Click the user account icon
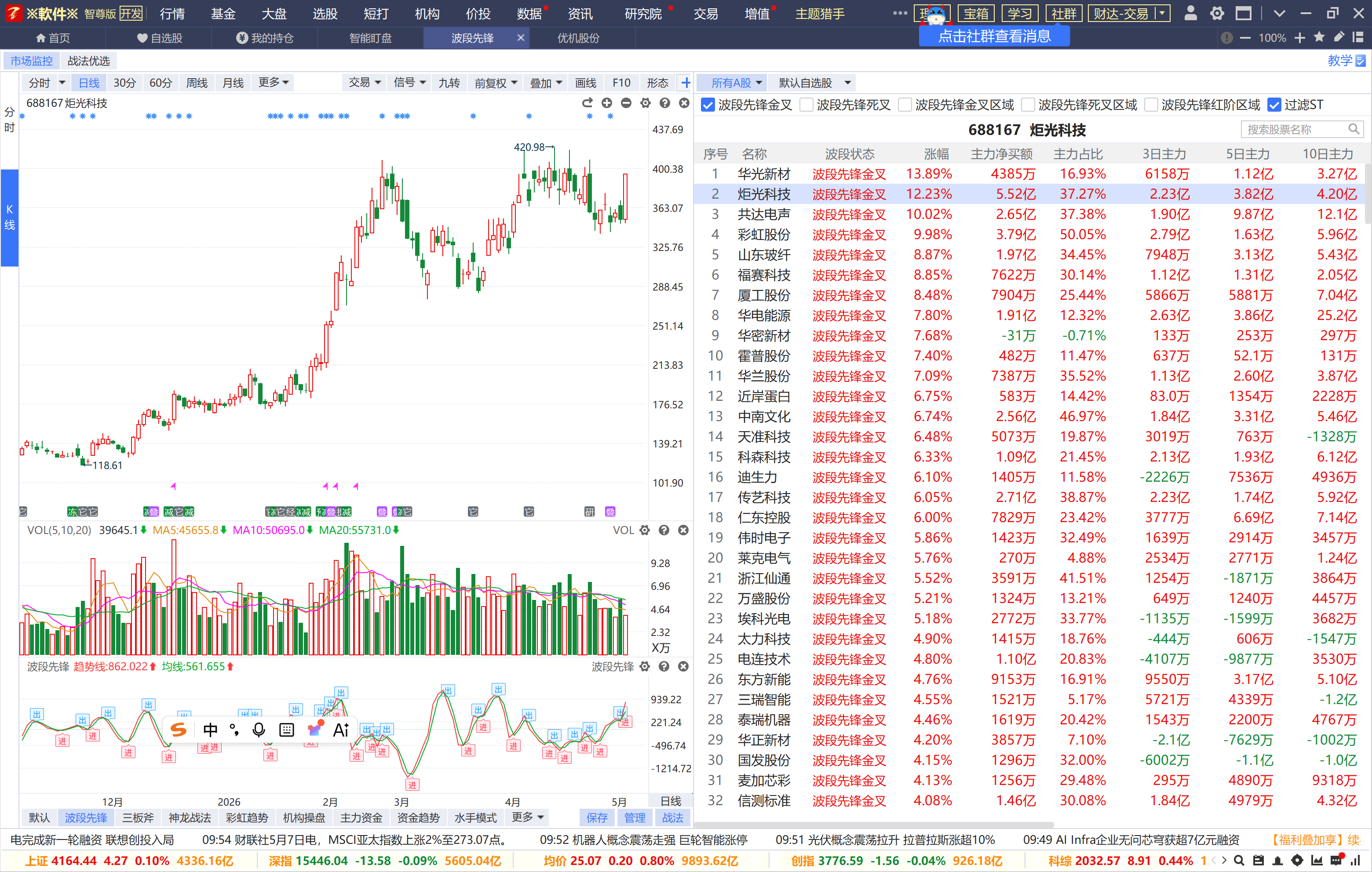This screenshot has width=1372, height=872. click(1190, 14)
